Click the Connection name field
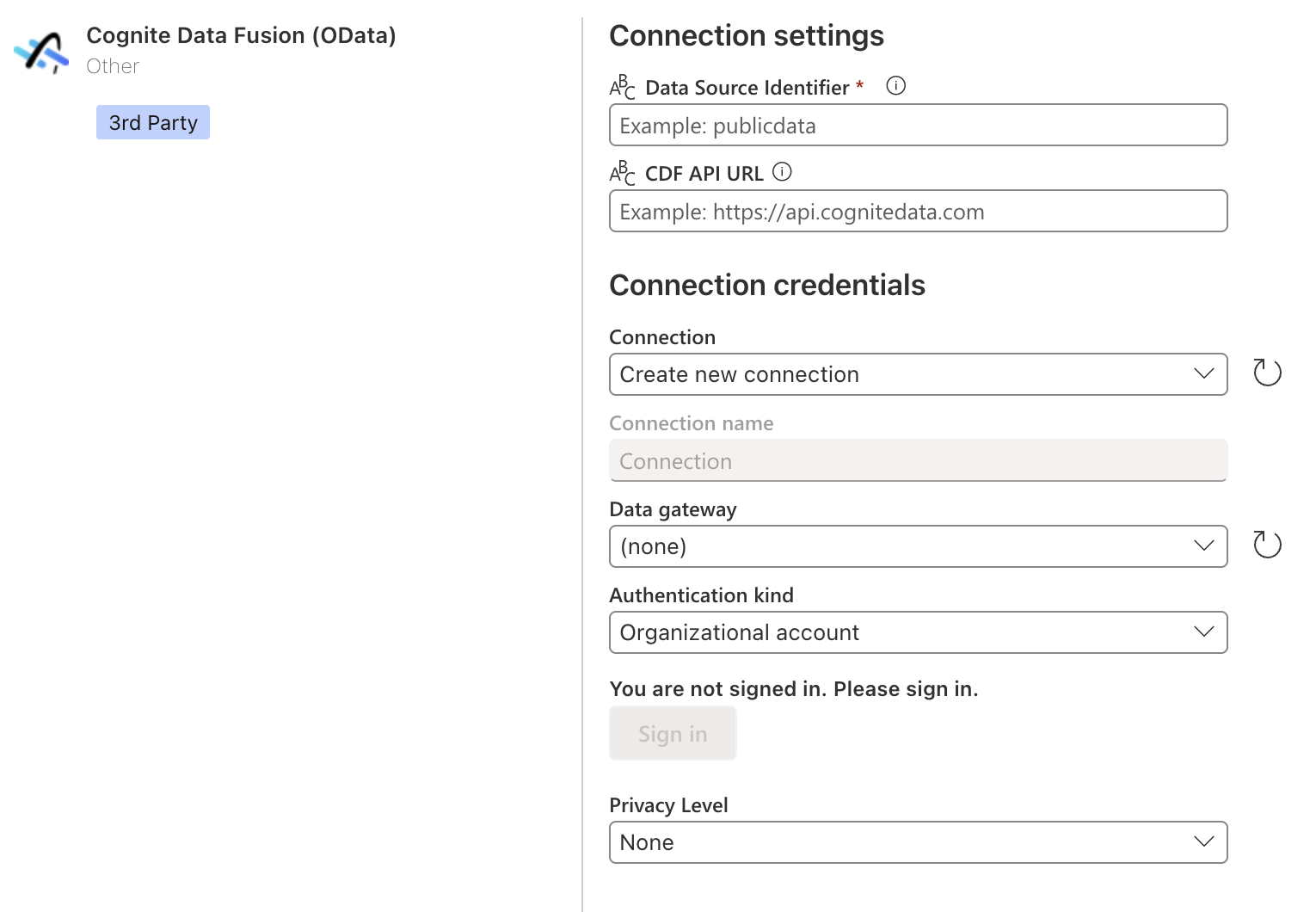Viewport: 1316px width, 912px height. pyautogui.click(x=918, y=460)
